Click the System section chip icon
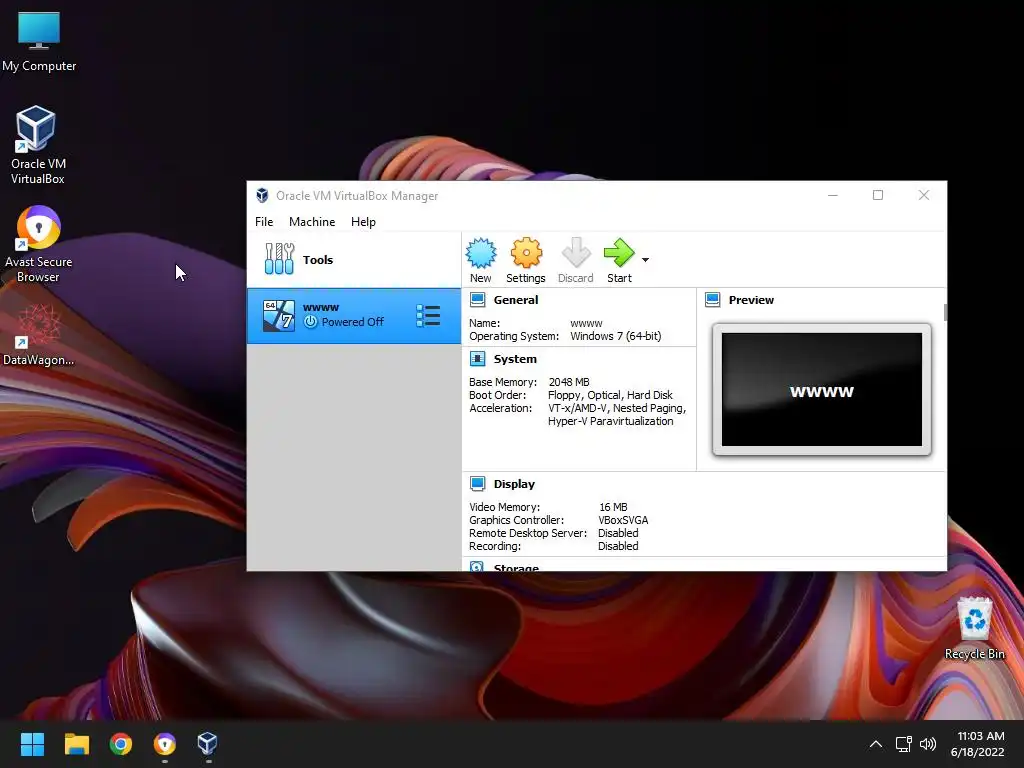This screenshot has height=768, width=1024. click(x=477, y=359)
